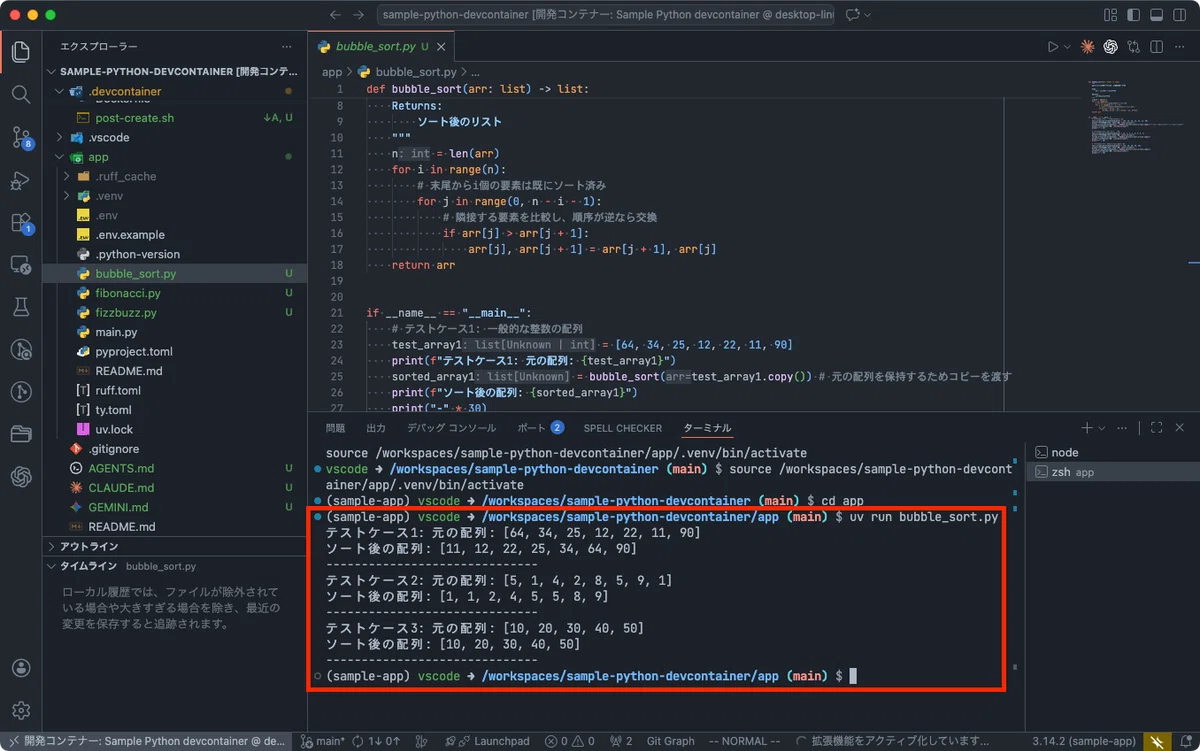Open the Explorer view in activity bar
The width and height of the screenshot is (1200, 751).
tap(21, 52)
